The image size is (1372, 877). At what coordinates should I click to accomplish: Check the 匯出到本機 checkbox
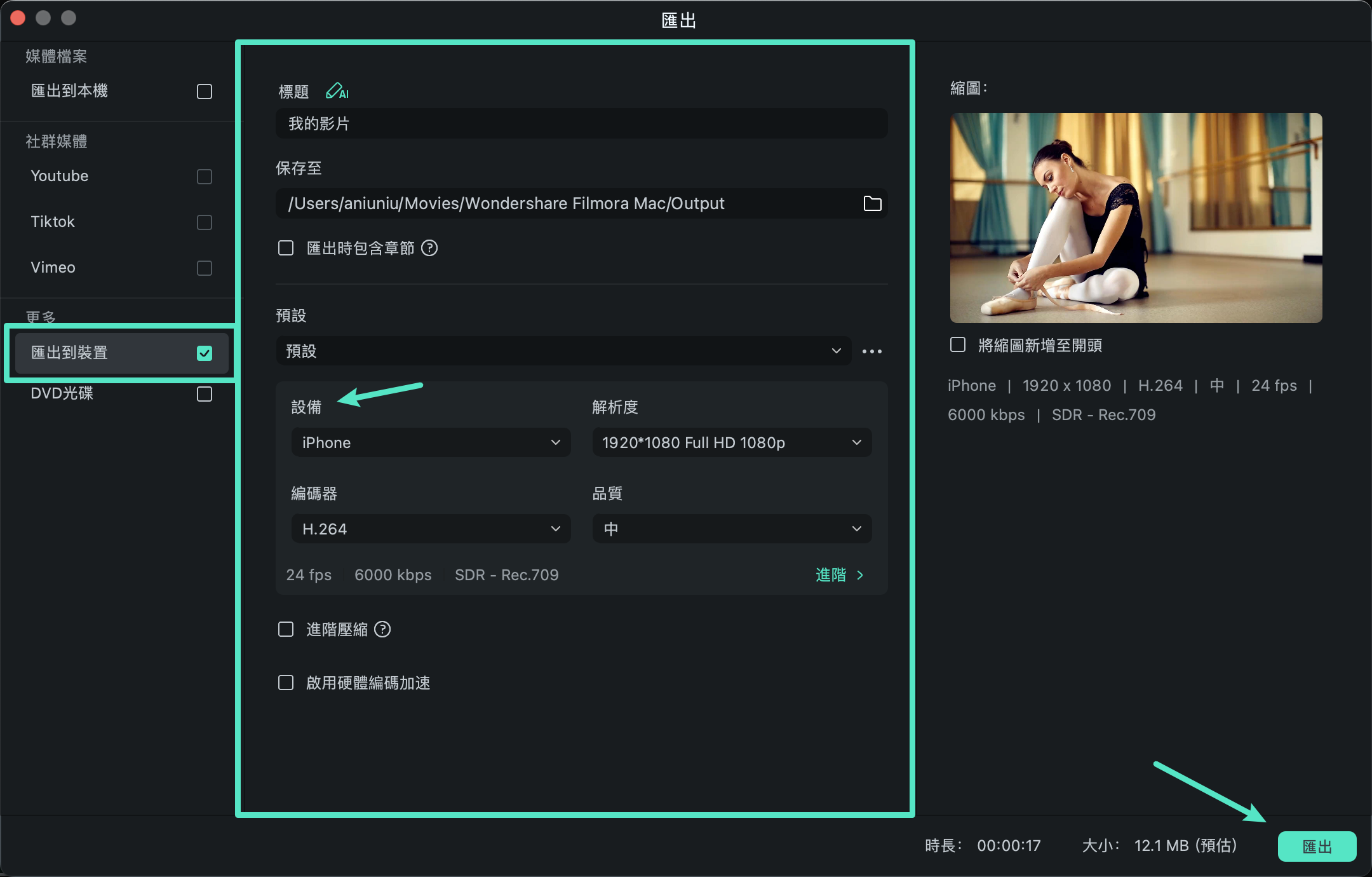[x=205, y=92]
